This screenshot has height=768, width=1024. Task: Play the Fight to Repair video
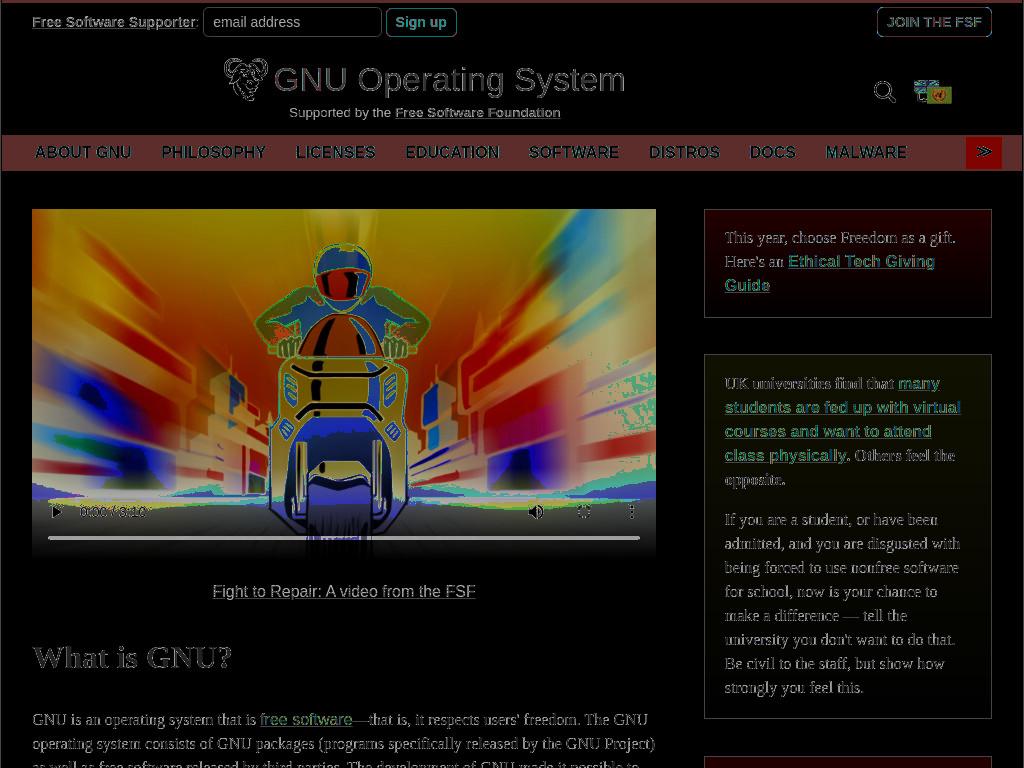tap(56, 511)
